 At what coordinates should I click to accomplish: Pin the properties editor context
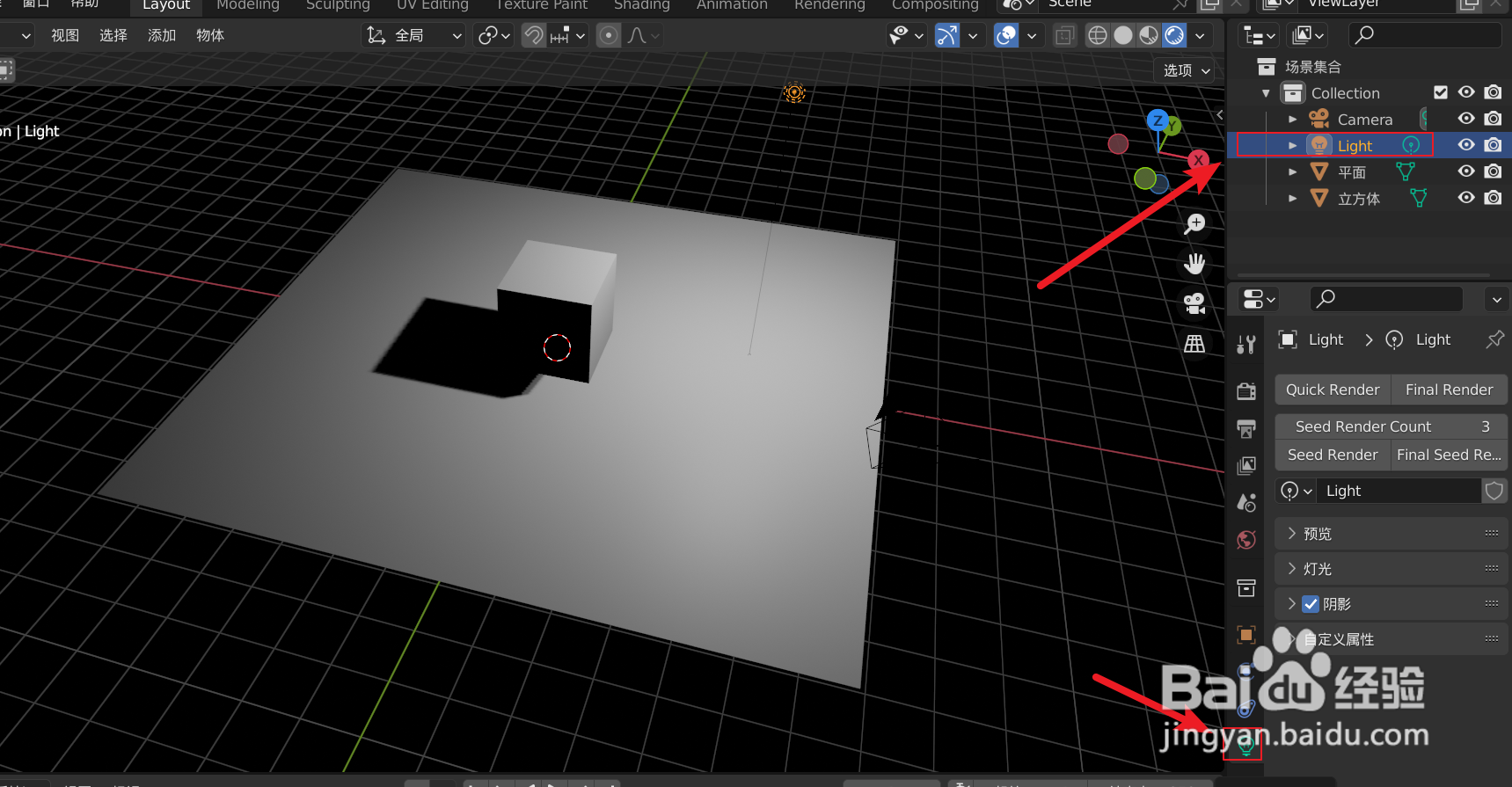[x=1494, y=339]
